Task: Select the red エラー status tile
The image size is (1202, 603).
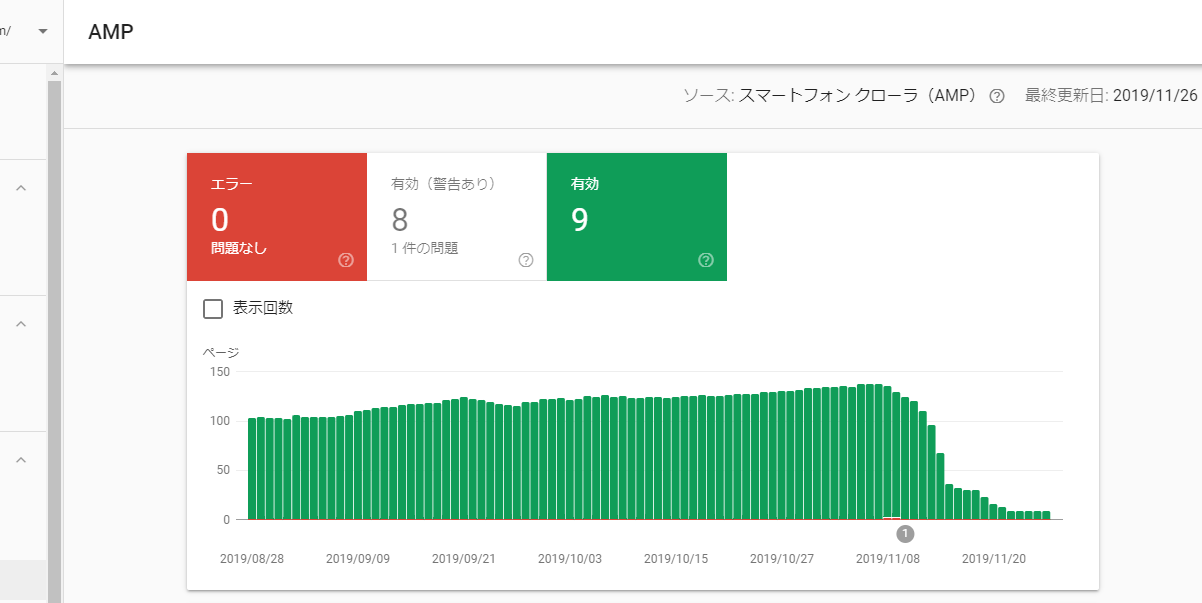Action: [276, 216]
